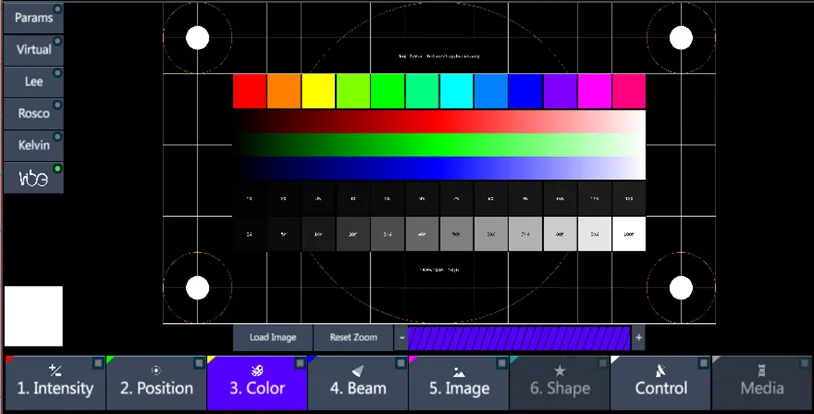The height and width of the screenshot is (414, 814).
Task: Toggle the Position tab corner checkbox
Action: point(199,363)
